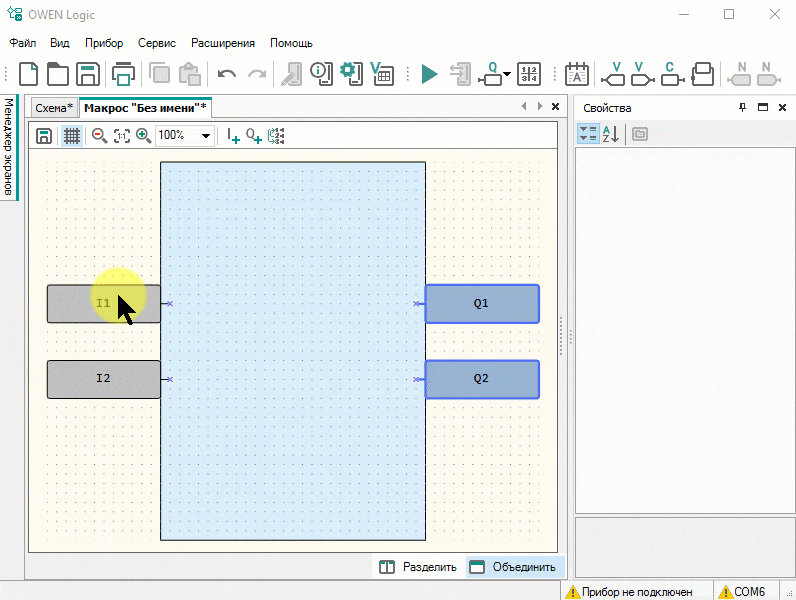The width and height of the screenshot is (796, 600).
Task: Toggle grid display on canvas
Action: 71,135
